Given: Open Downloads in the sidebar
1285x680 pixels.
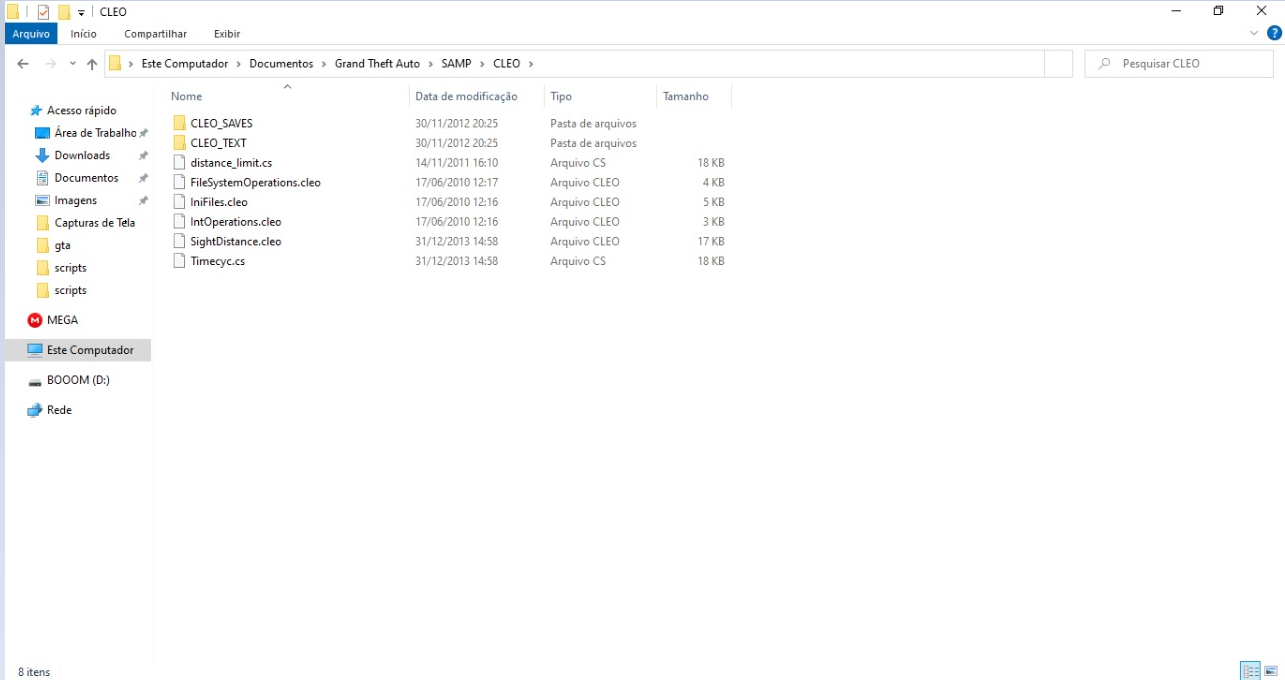Looking at the screenshot, I should coord(82,155).
